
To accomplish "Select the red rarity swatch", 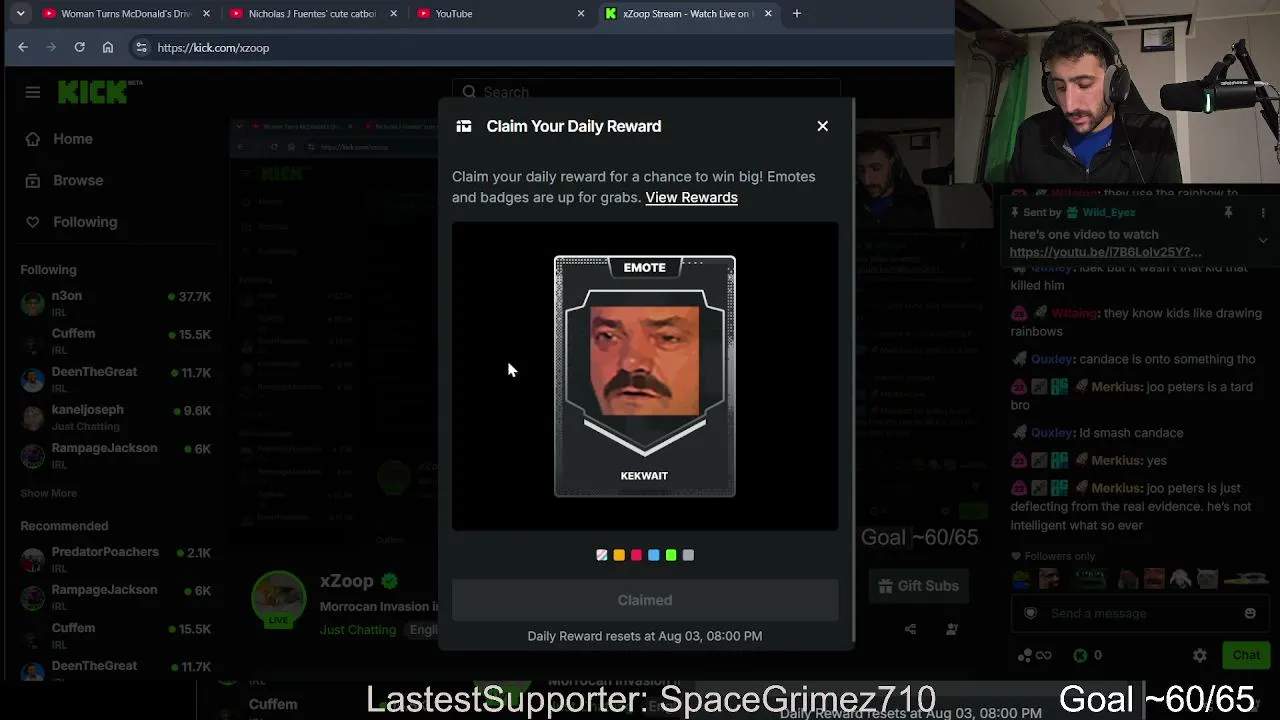I will point(636,555).
